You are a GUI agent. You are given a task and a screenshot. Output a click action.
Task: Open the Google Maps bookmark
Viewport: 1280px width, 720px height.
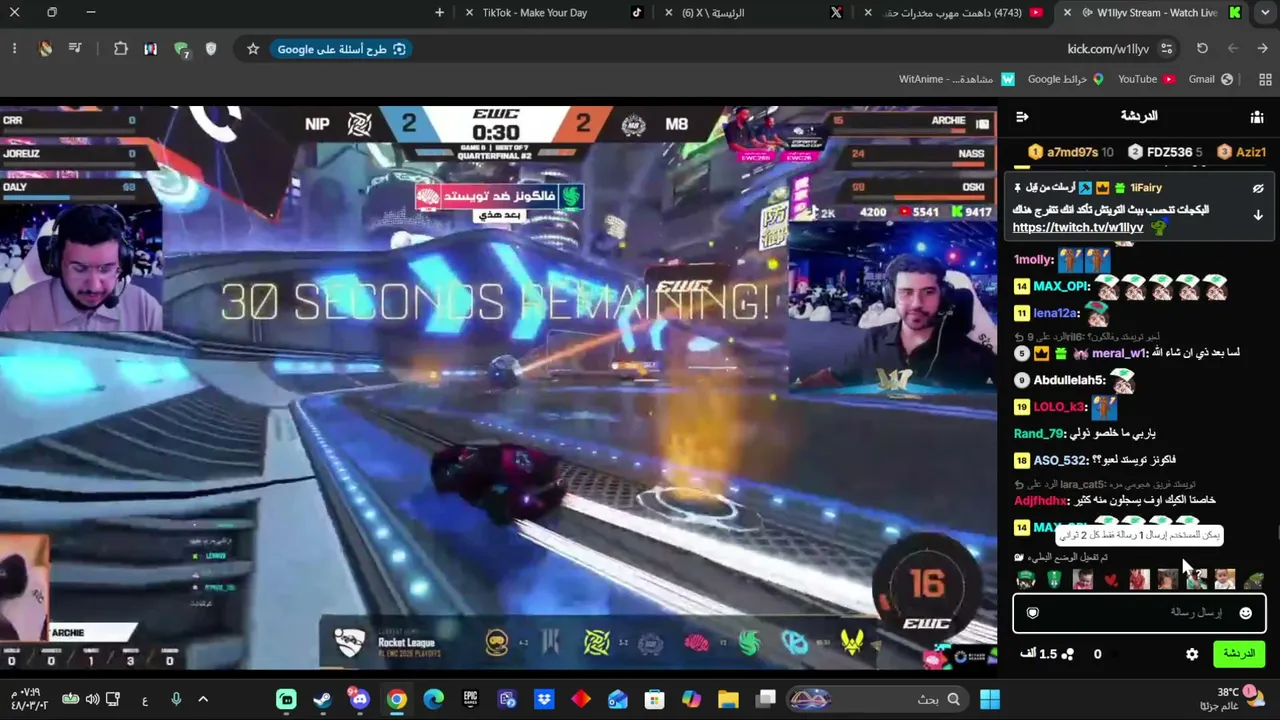coord(1065,79)
